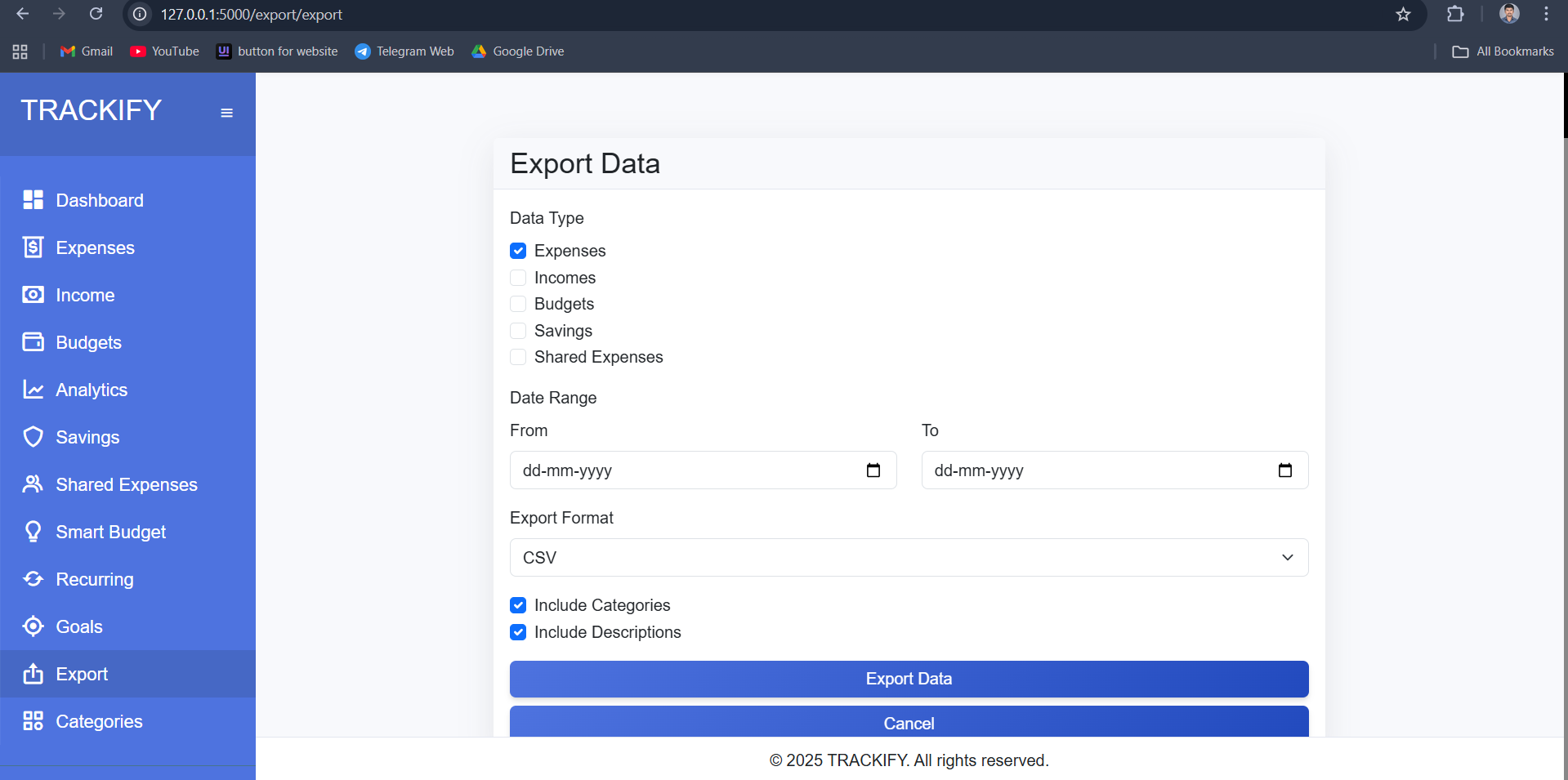Click the Smart Budget lightbulb icon
Screen dimensions: 1568x780
33,532
